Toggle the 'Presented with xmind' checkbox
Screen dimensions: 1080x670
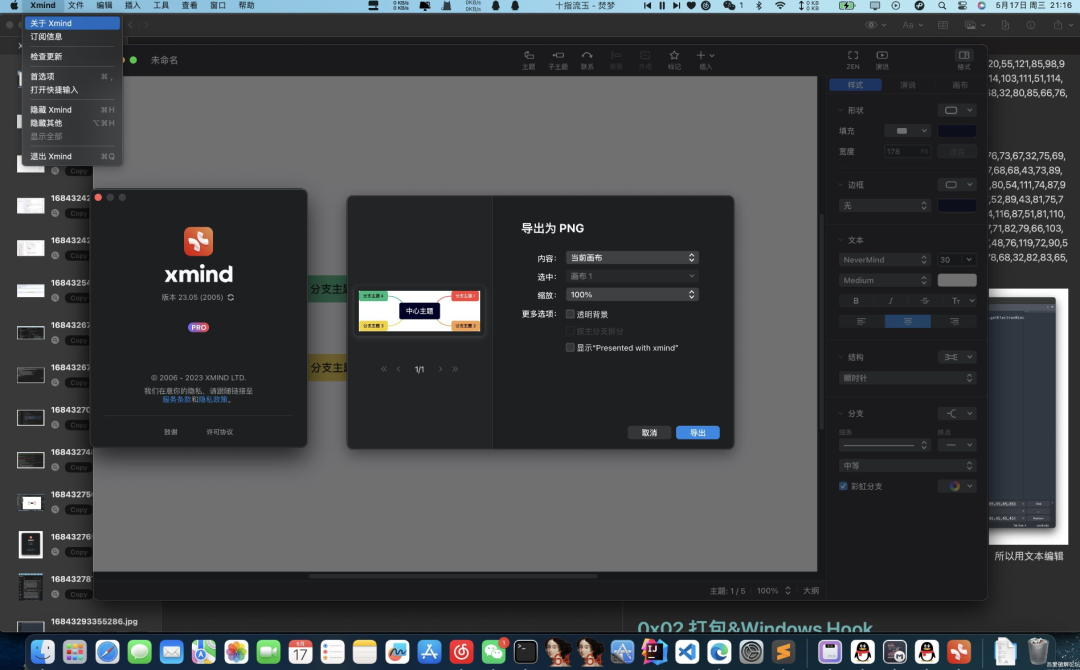coord(570,348)
